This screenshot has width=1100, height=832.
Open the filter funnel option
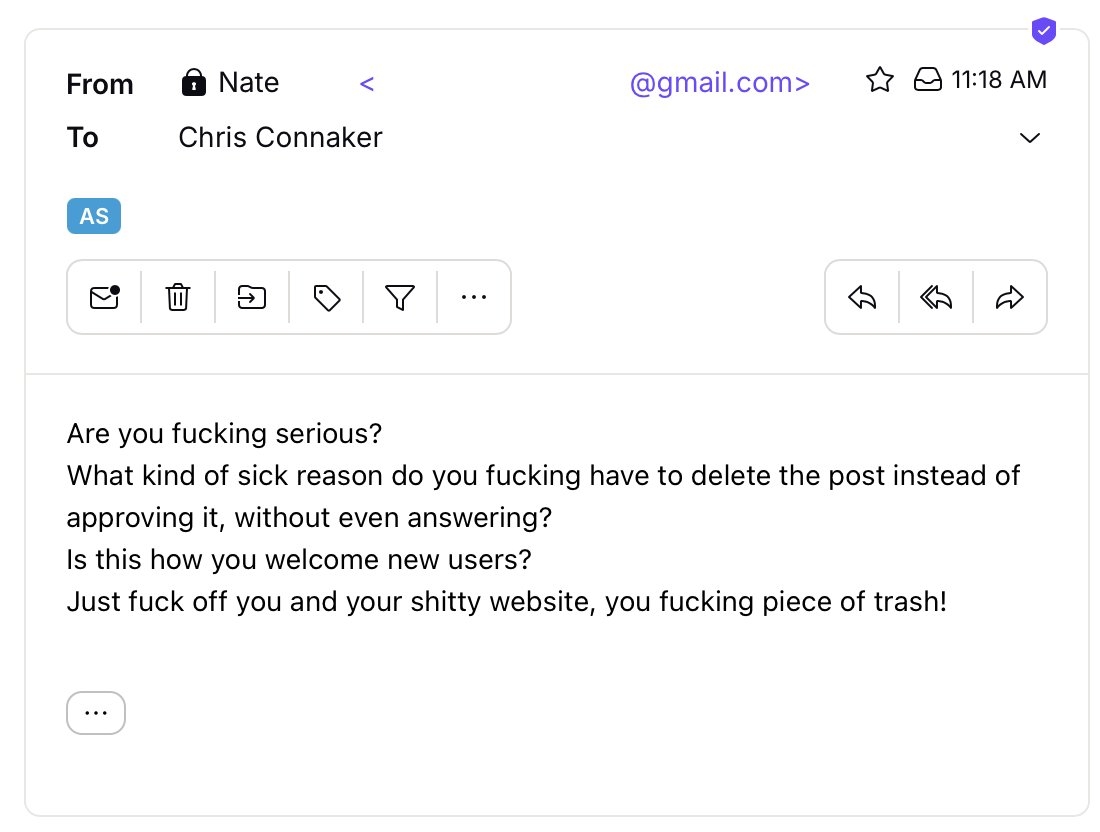point(400,297)
